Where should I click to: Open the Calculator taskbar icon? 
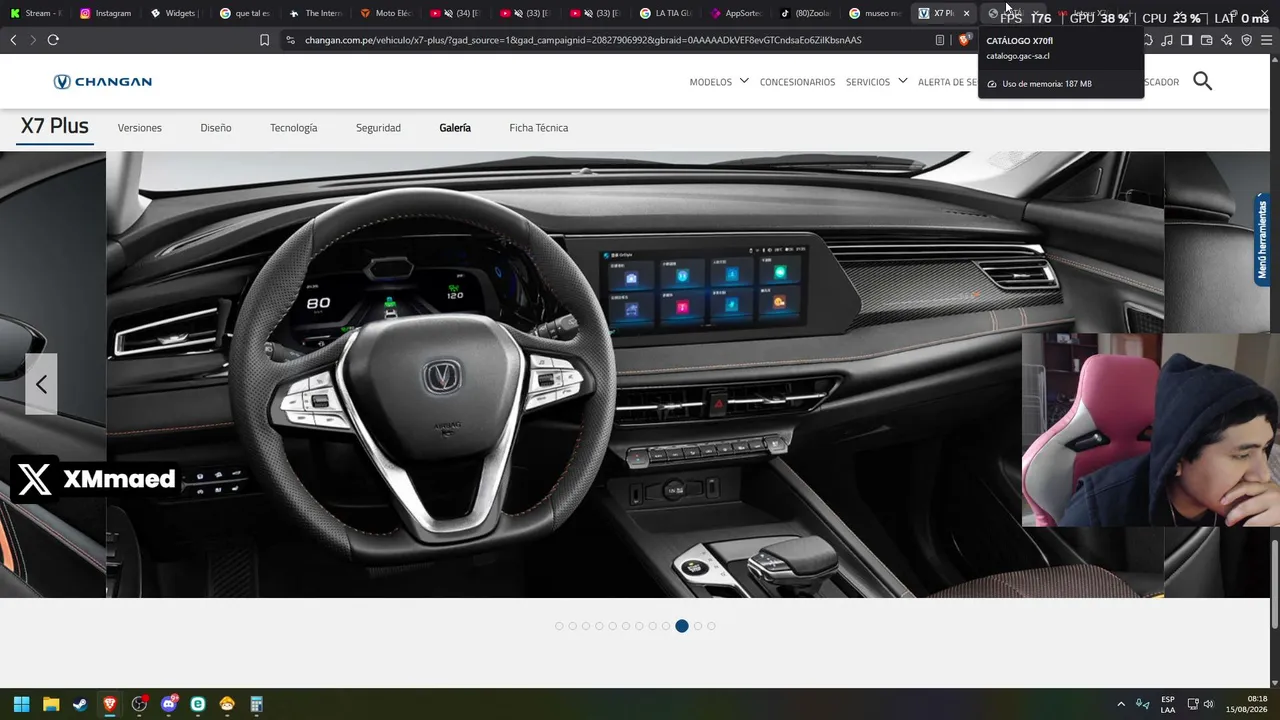click(257, 704)
